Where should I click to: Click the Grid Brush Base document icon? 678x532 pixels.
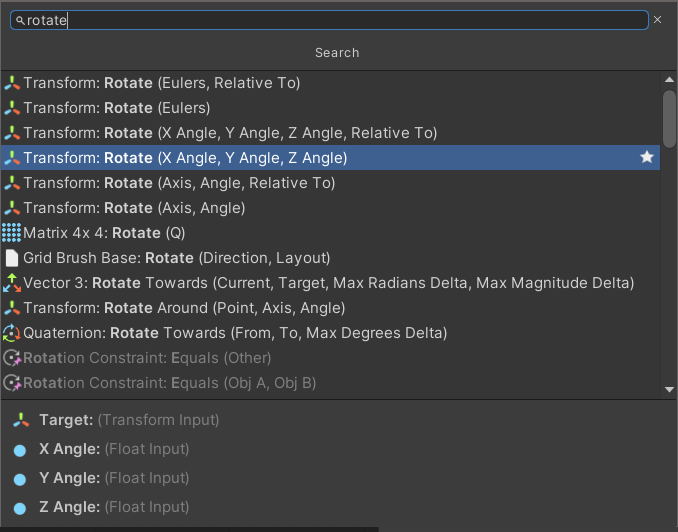point(12,258)
